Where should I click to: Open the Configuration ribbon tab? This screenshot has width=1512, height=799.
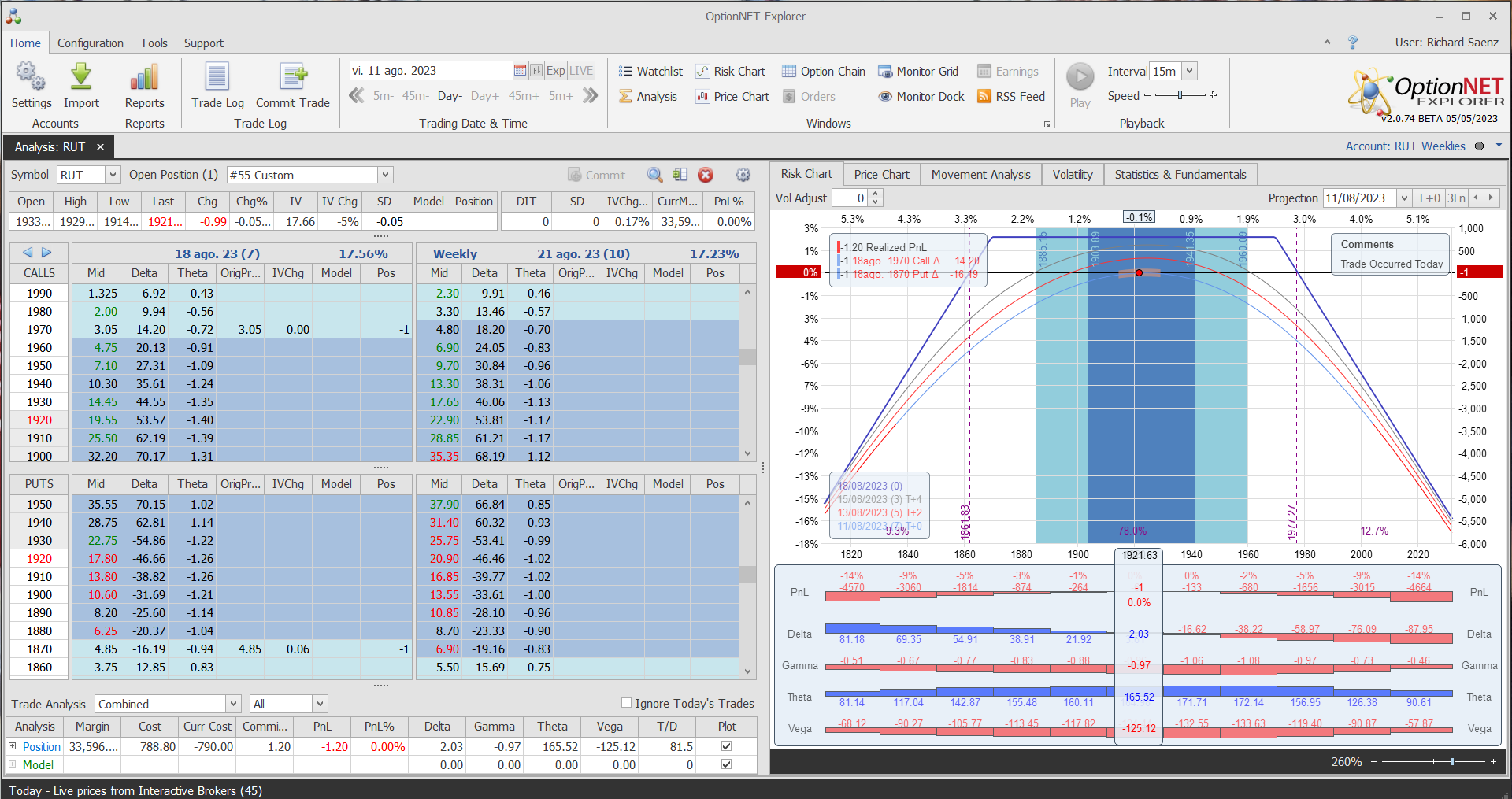[x=90, y=43]
